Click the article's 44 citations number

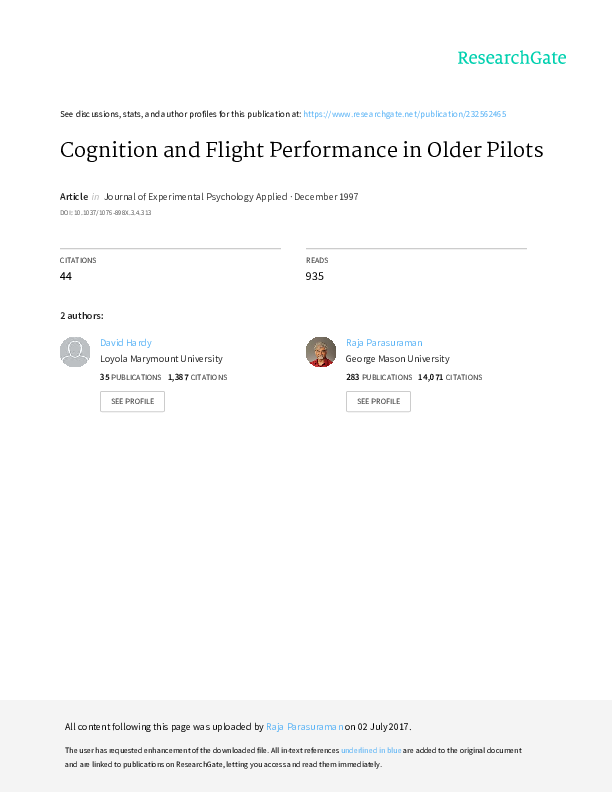[66, 276]
